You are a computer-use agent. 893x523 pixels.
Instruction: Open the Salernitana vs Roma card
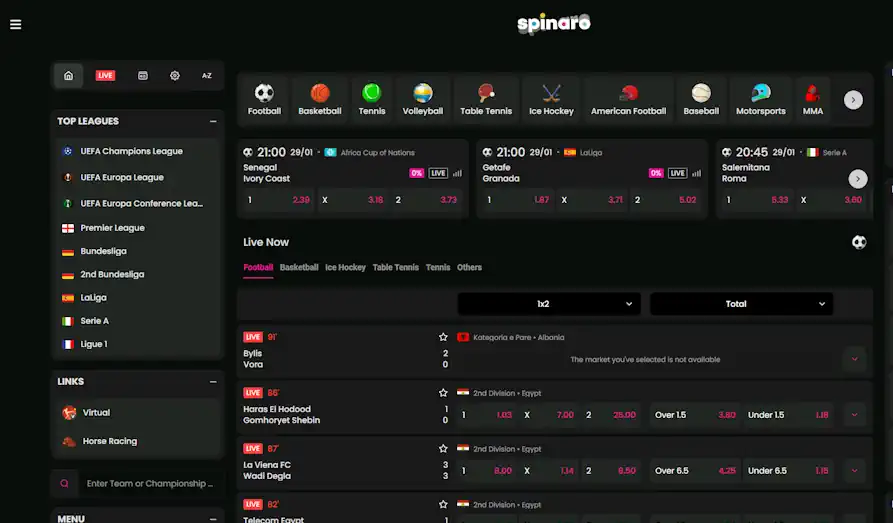[x=794, y=179]
